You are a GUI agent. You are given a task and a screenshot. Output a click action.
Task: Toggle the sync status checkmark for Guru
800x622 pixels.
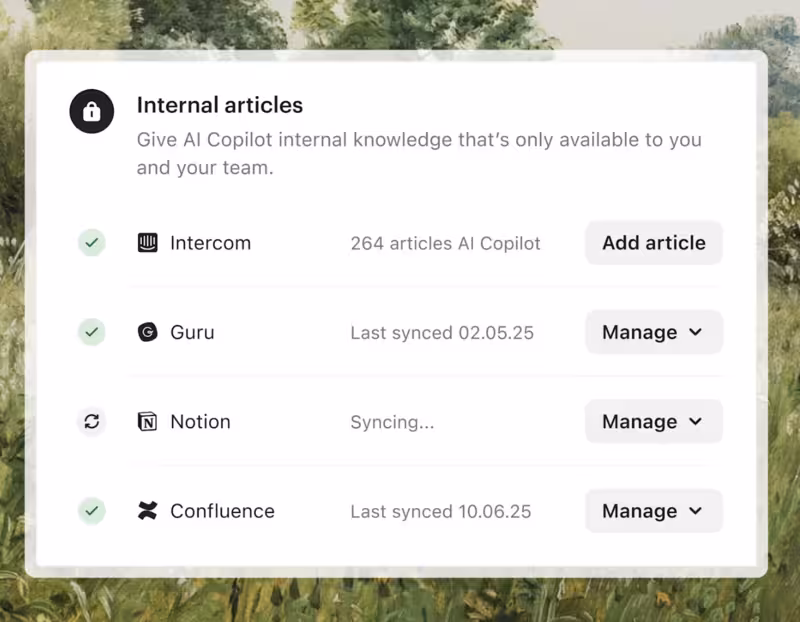(91, 332)
